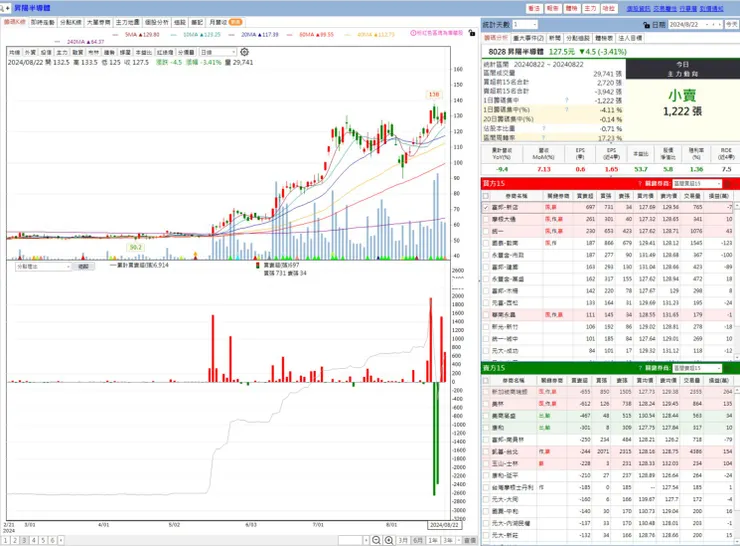Image resolution: width=740 pixels, height=546 pixels.
Task: Switch to the 月營收 tab
Action: (225, 22)
